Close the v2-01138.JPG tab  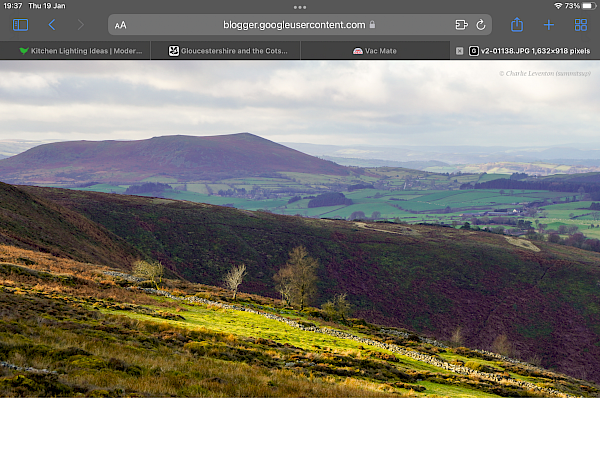pos(459,50)
